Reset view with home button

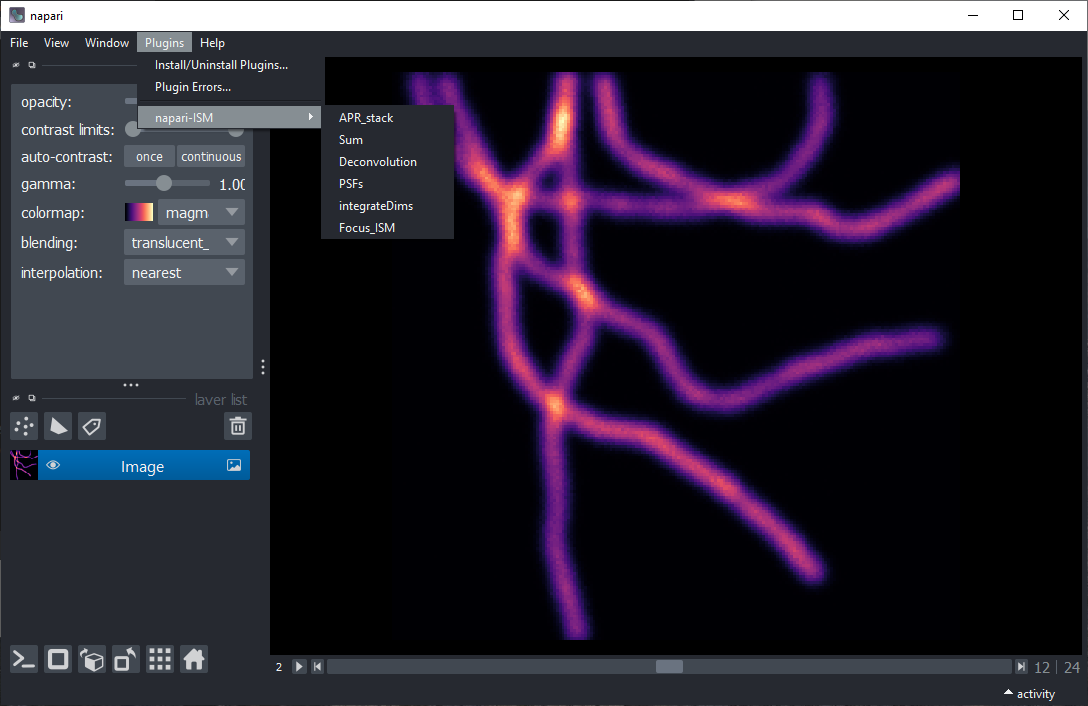click(x=194, y=659)
